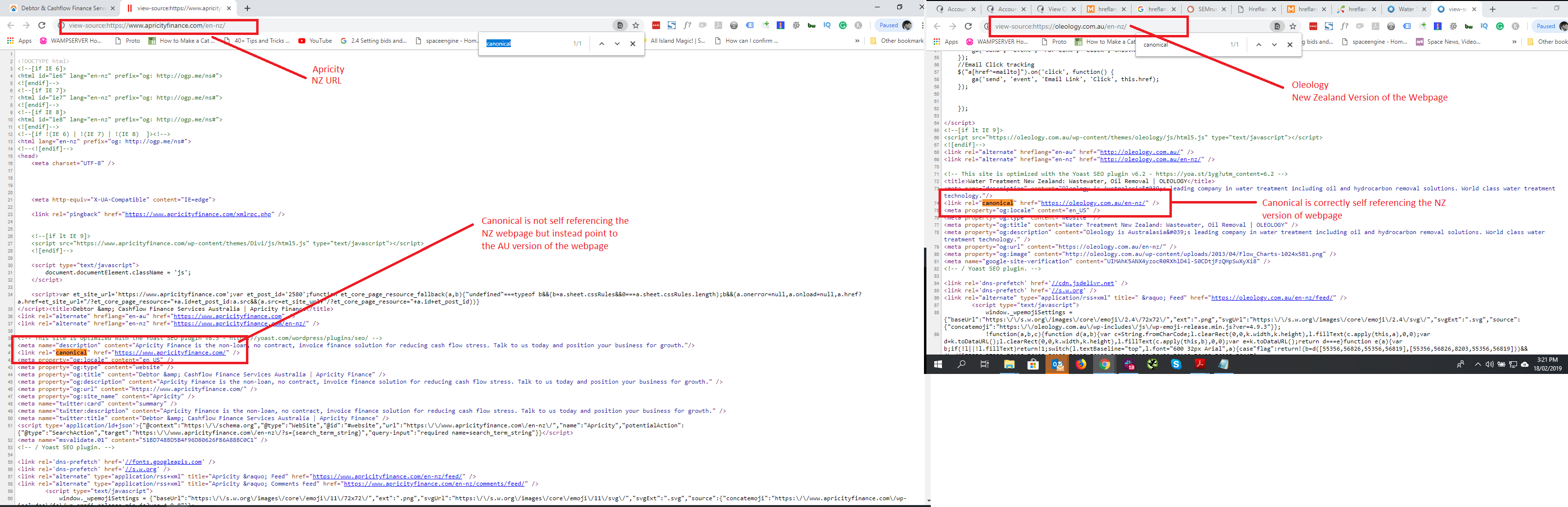This screenshot has width=1568, height=507.
Task: Bookmark the Apricity page with the star icon
Action: [635, 26]
